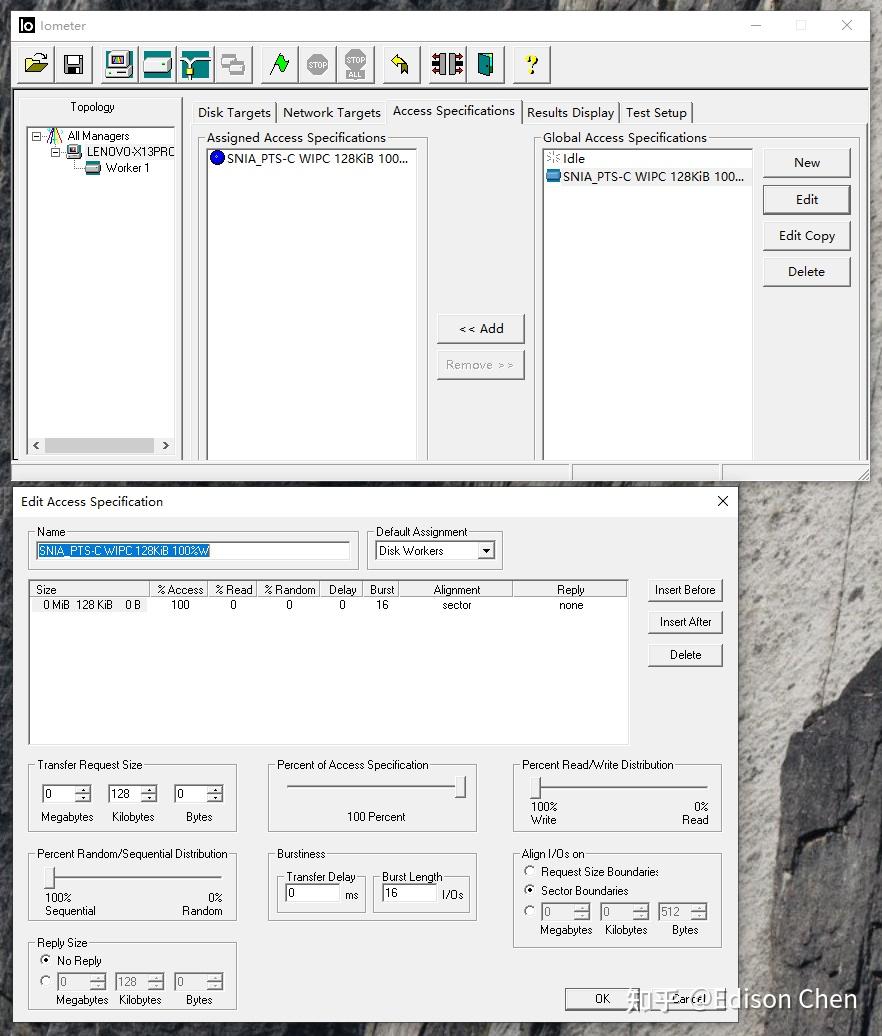Save the test configuration file
The image size is (882, 1036).
click(x=74, y=64)
